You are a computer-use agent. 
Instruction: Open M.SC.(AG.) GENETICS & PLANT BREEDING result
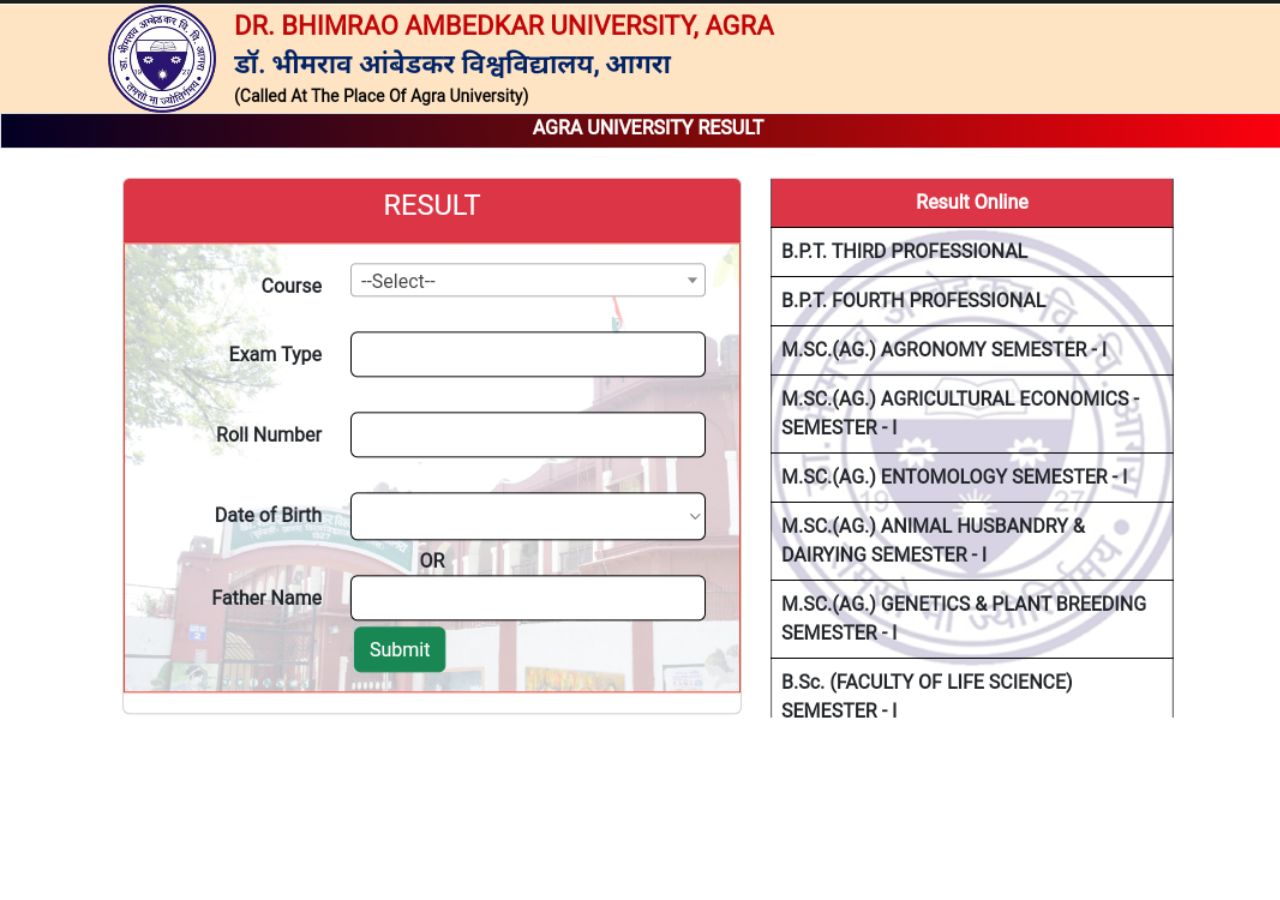[972, 619]
